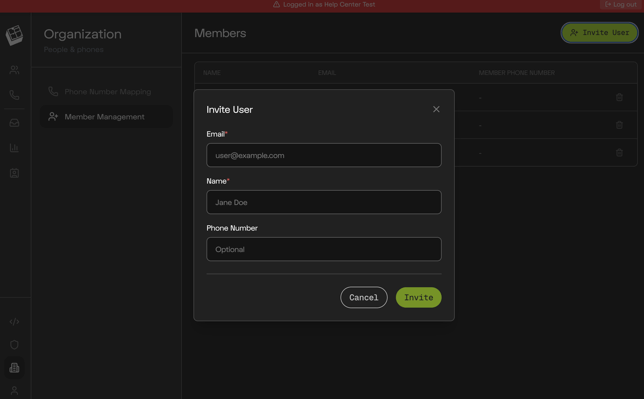Click the green Invite button

(419, 298)
